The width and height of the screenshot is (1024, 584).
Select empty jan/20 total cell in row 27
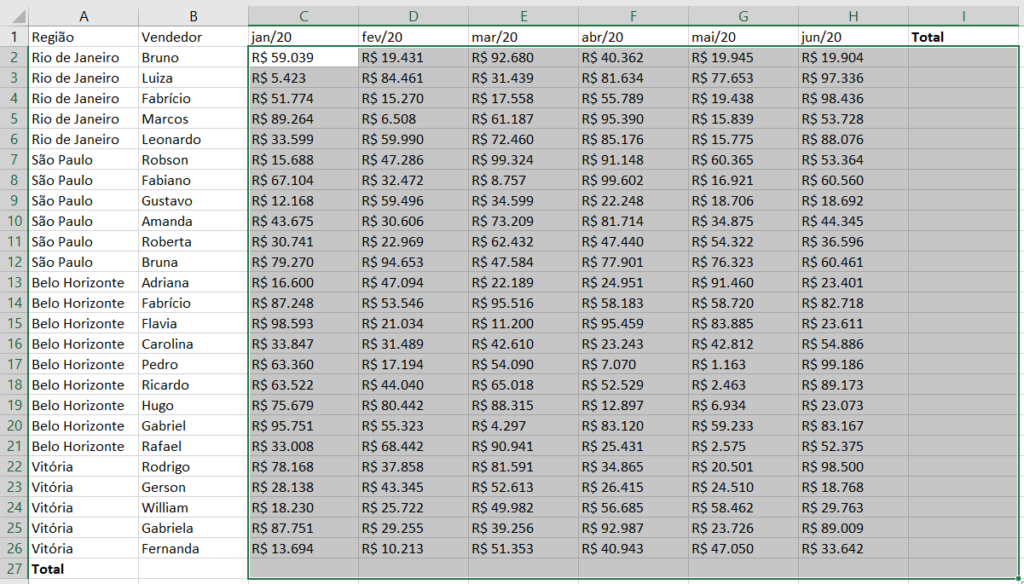pyautogui.click(x=303, y=569)
